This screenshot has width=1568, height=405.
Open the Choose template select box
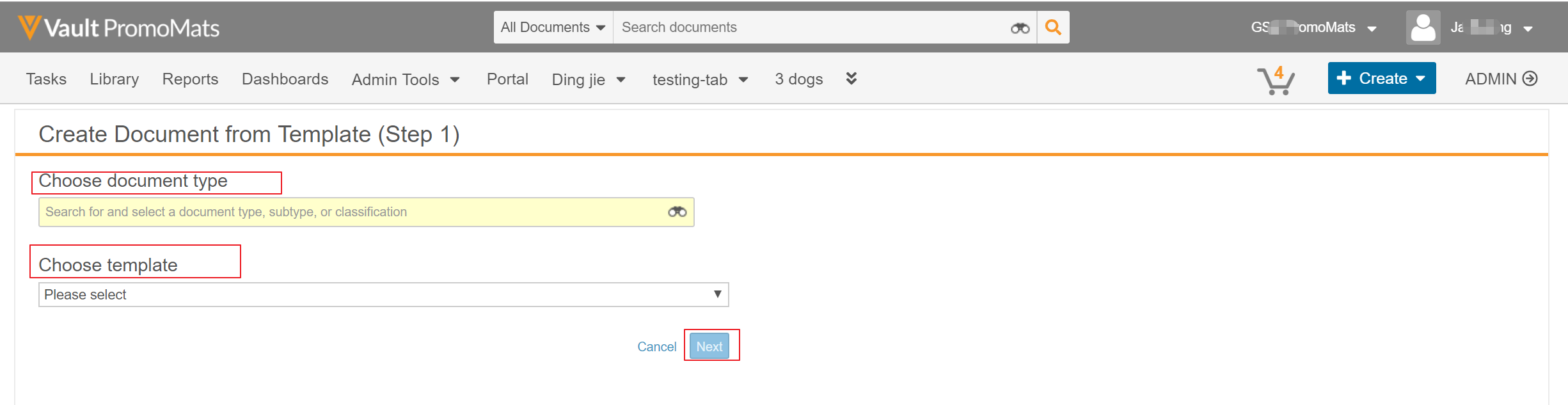(383, 294)
